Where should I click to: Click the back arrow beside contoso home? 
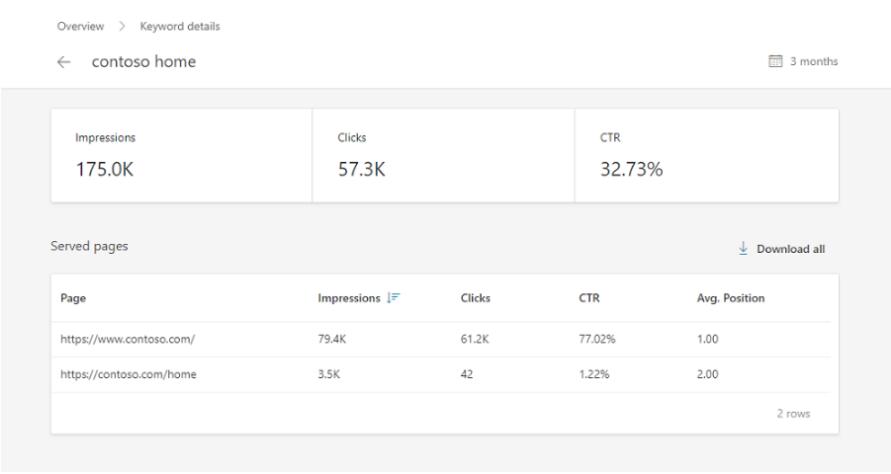pyautogui.click(x=64, y=62)
